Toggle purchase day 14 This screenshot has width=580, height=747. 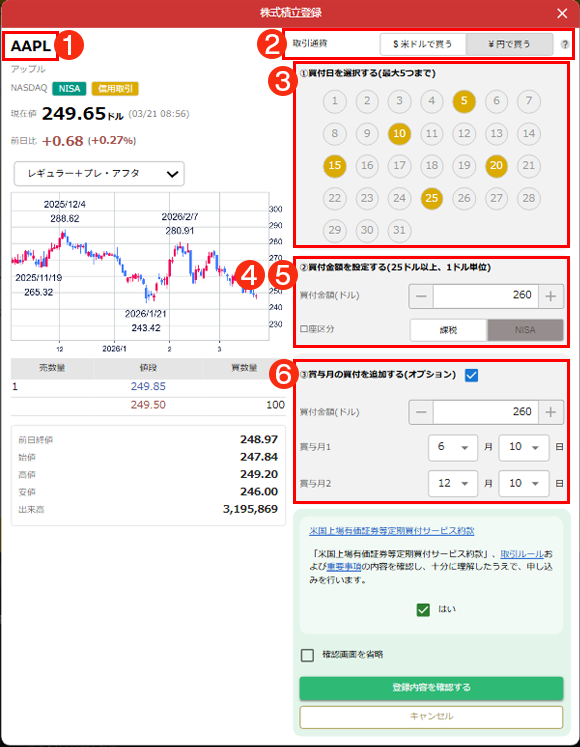(529, 133)
